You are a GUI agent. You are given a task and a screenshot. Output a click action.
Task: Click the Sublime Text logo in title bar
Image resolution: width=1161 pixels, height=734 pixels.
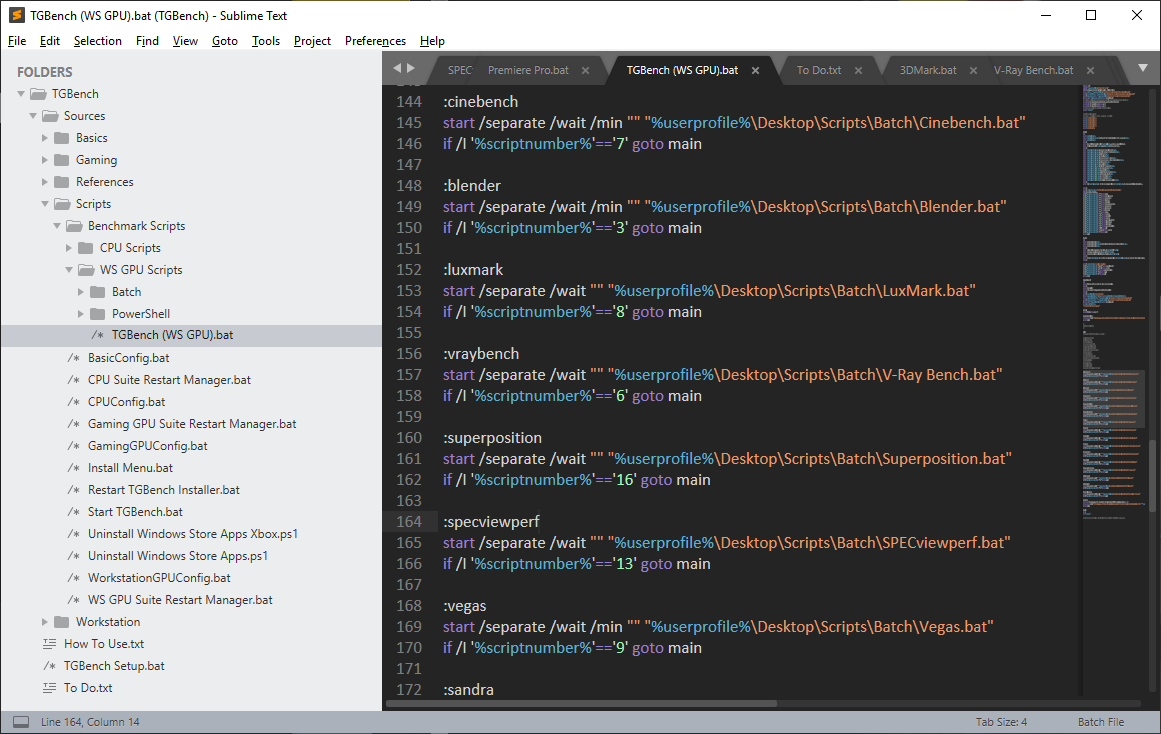[16, 15]
